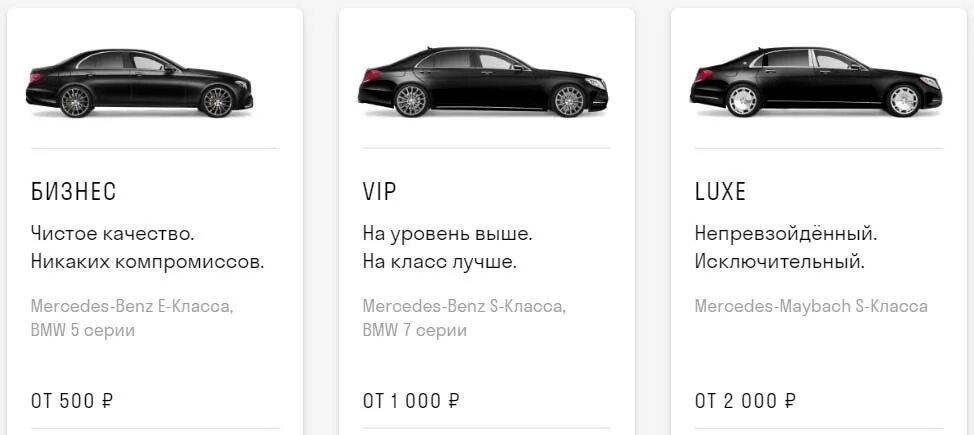Click the 'Исключительный' text line
The height and width of the screenshot is (435, 974).
coord(780,262)
